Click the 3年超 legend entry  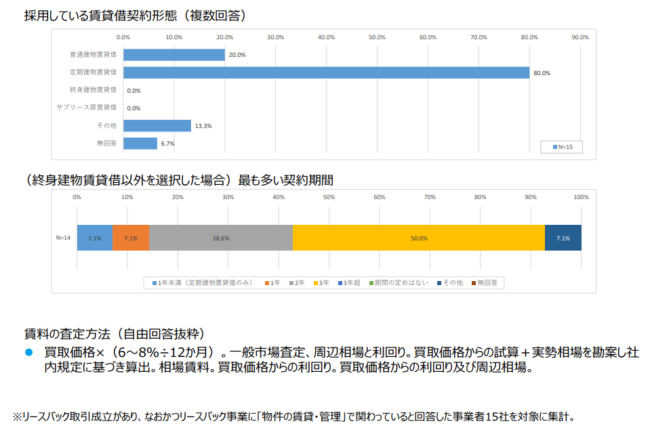(349, 283)
